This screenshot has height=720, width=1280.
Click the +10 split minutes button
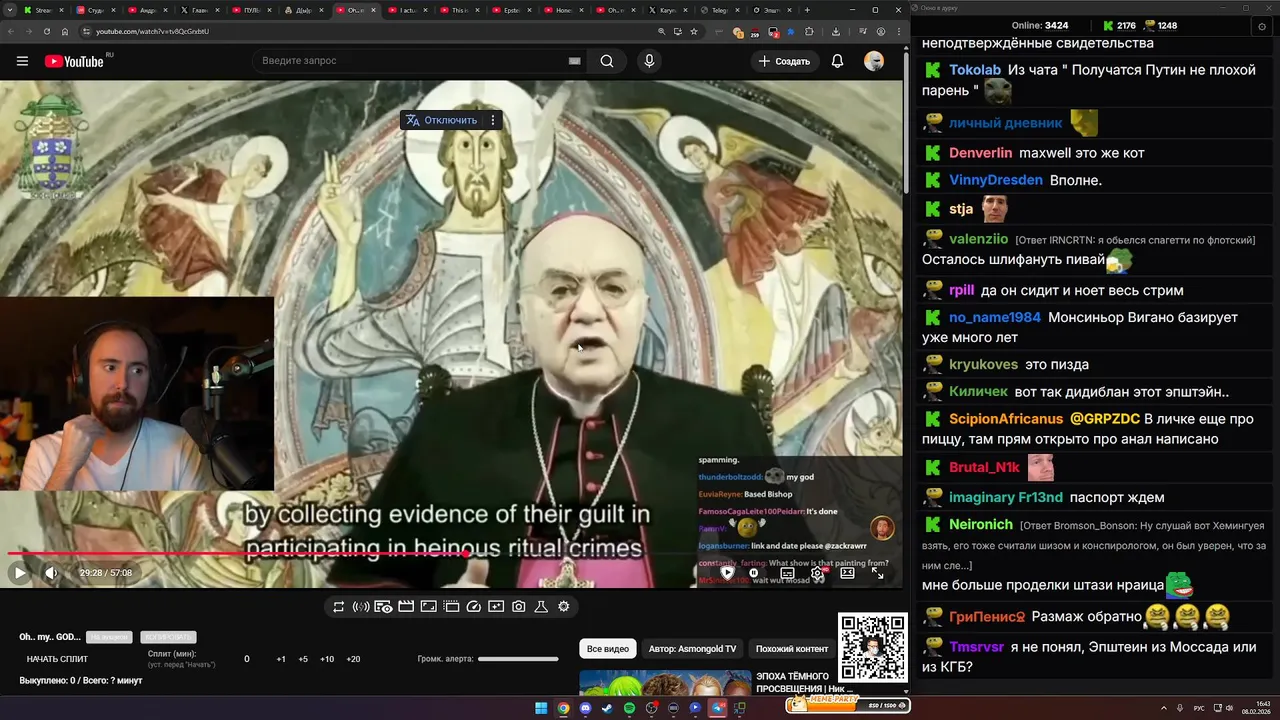tap(327, 659)
